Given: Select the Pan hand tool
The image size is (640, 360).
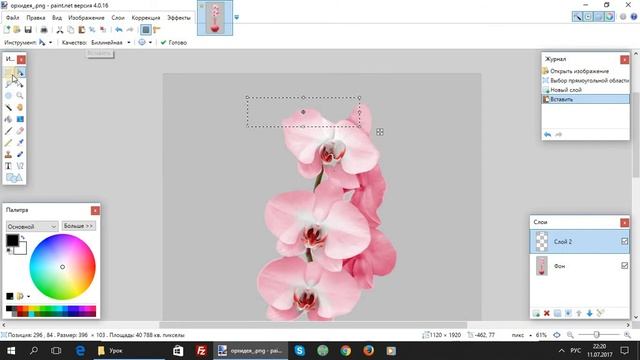Looking at the screenshot, I should [20, 107].
